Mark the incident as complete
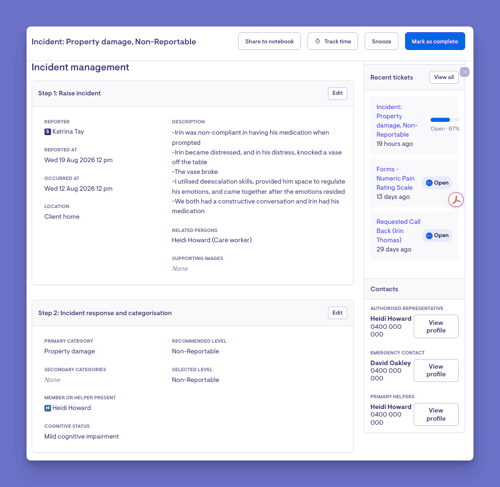The height and width of the screenshot is (487, 500). 435,41
